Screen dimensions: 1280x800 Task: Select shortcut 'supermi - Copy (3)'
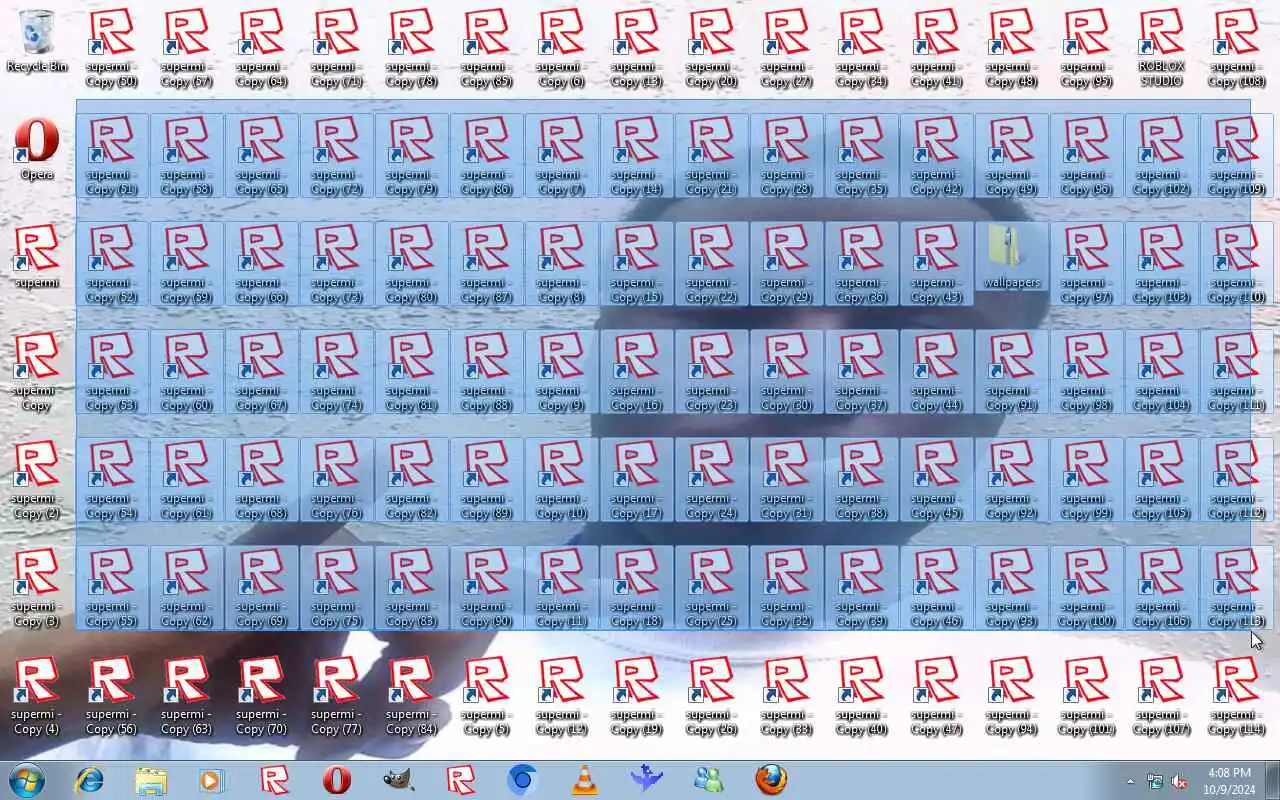pos(37,588)
